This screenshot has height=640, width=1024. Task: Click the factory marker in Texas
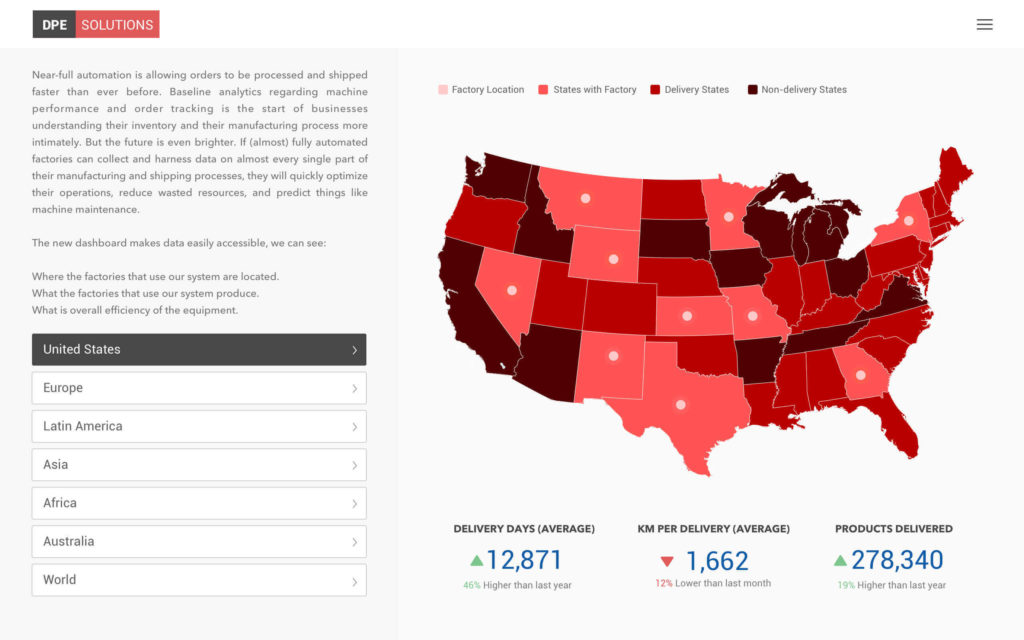(681, 405)
